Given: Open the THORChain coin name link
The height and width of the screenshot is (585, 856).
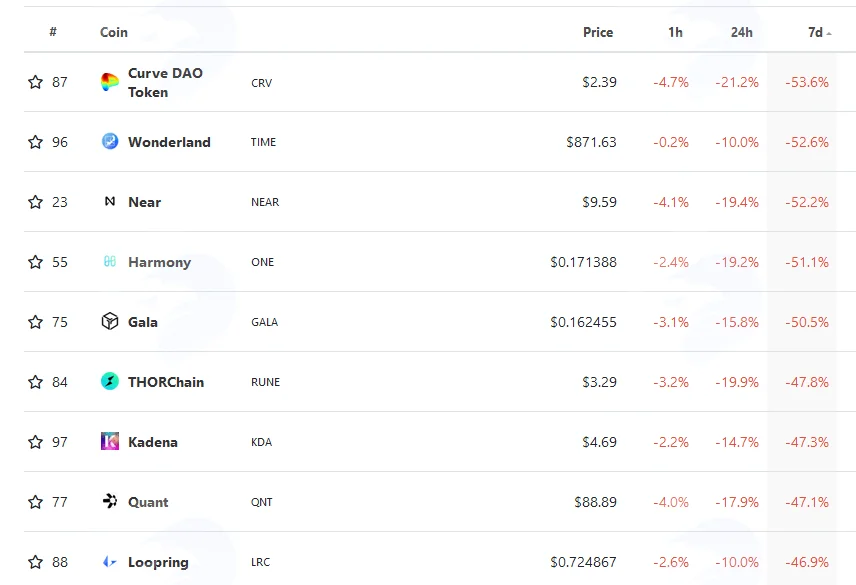Looking at the screenshot, I should [x=166, y=382].
